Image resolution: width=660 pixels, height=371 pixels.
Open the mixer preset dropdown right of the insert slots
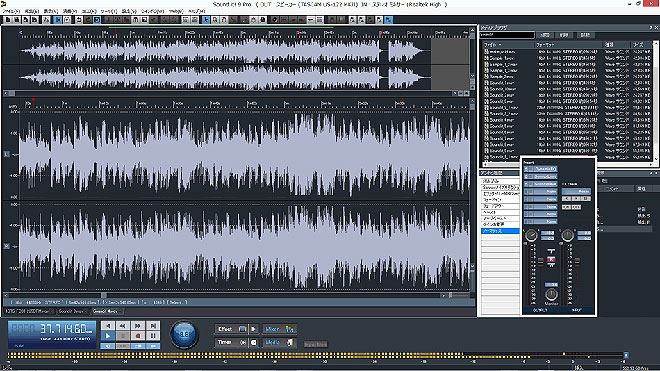tap(576, 191)
